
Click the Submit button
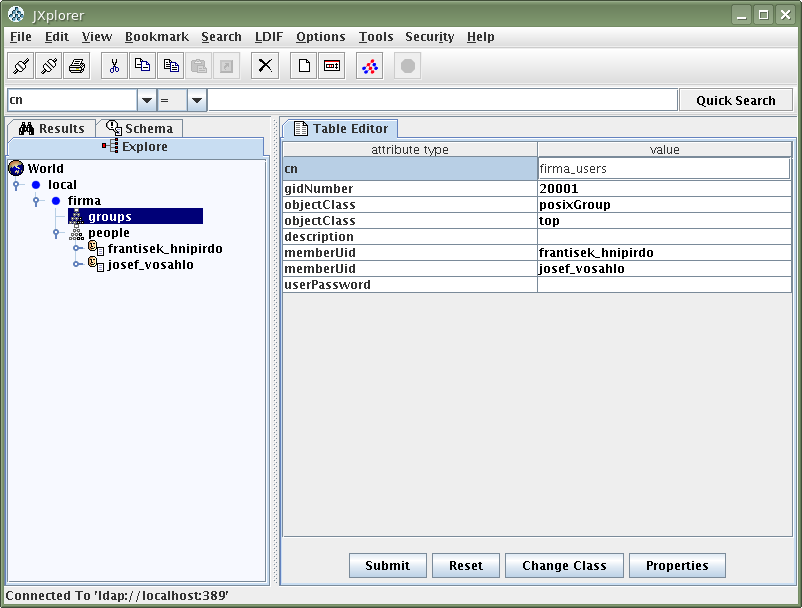point(388,566)
